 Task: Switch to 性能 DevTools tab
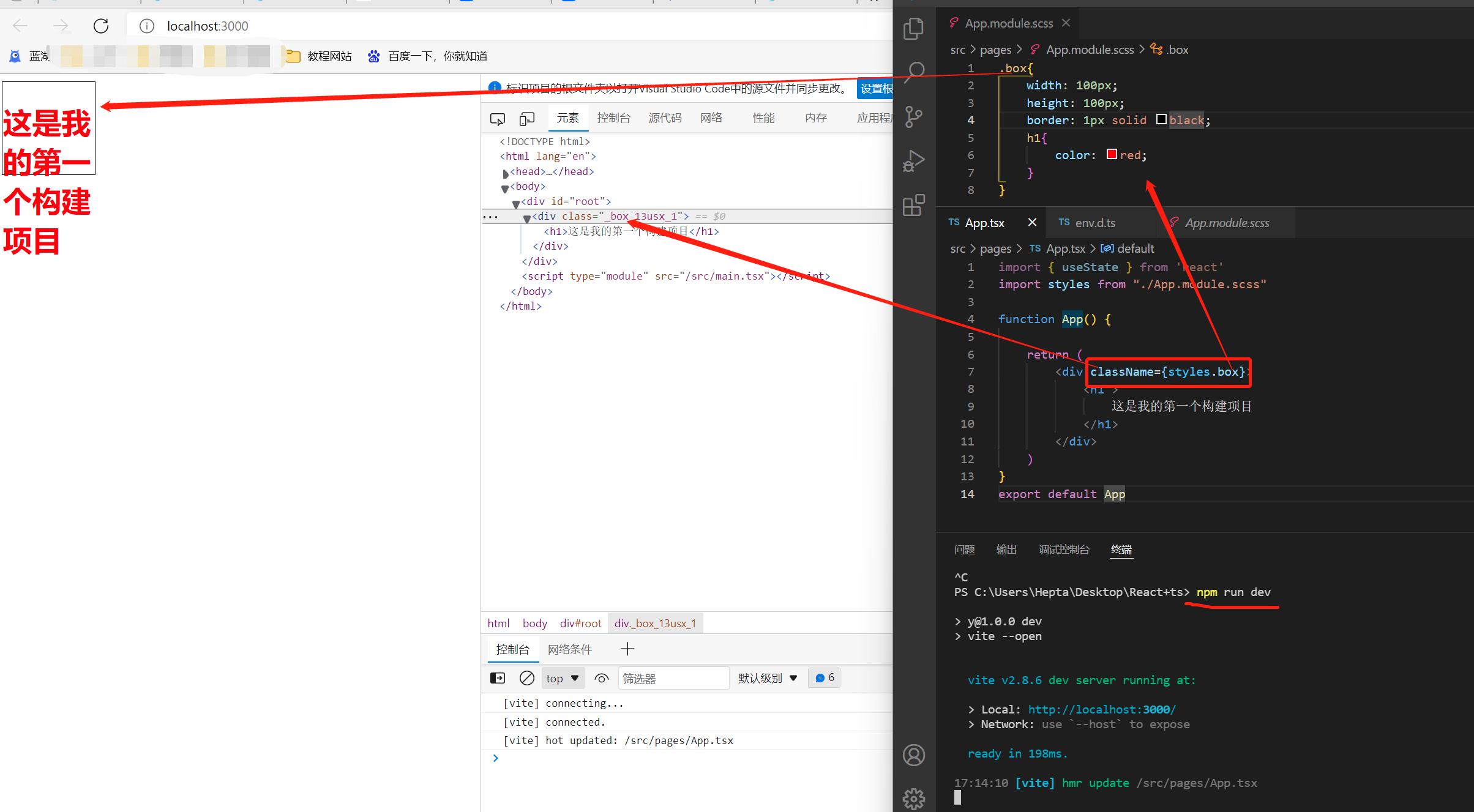pos(763,118)
